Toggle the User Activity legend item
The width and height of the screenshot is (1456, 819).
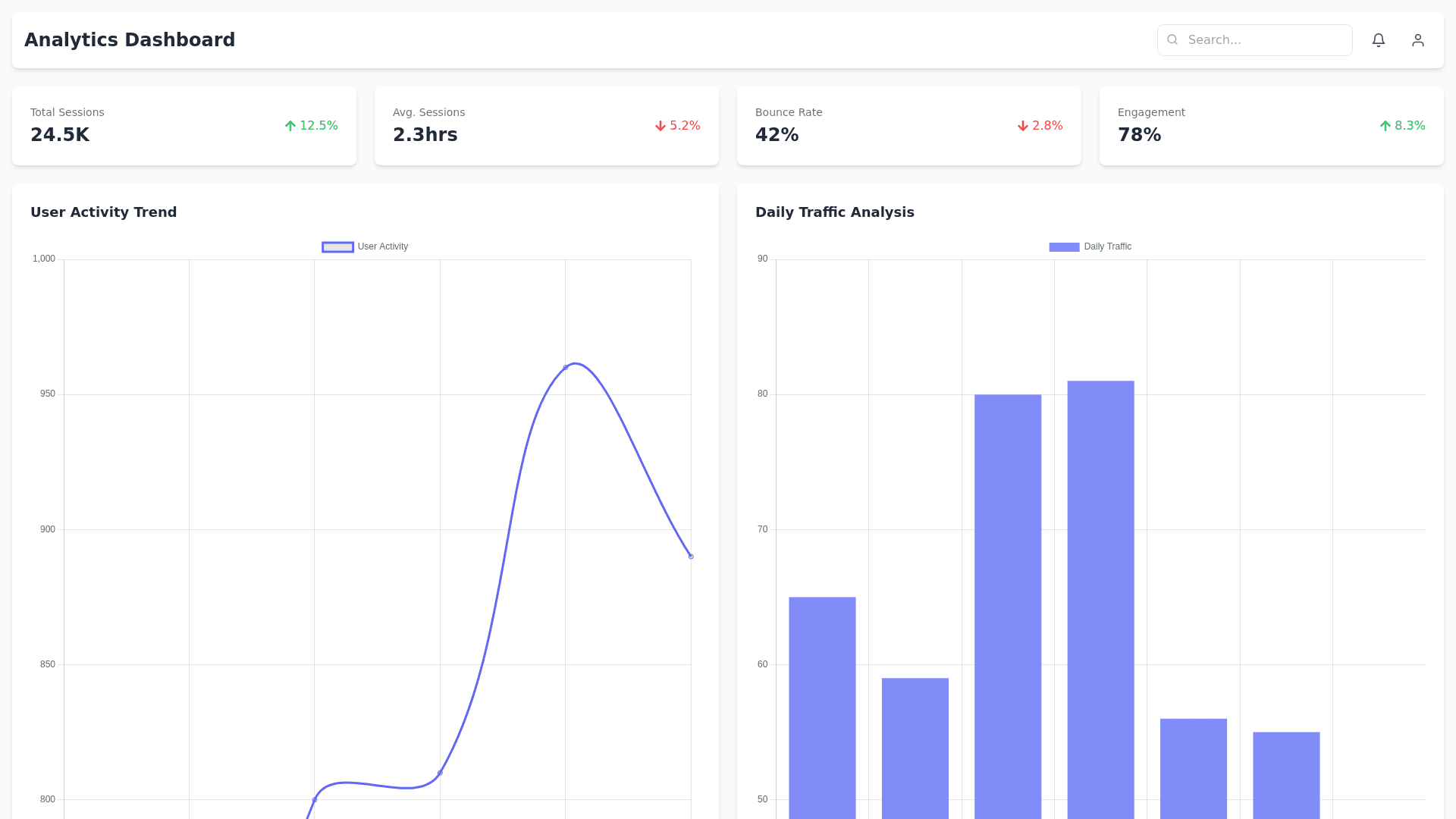pos(382,246)
